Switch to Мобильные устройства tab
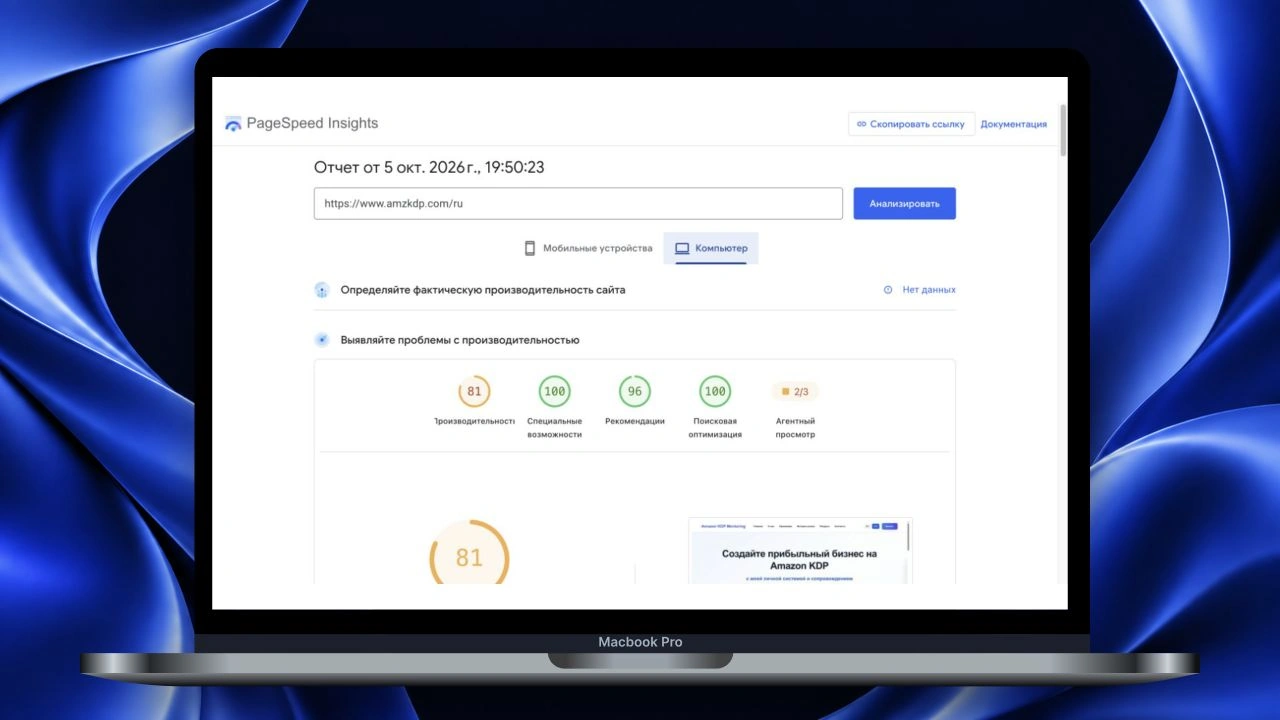This screenshot has height=720, width=1280. pyautogui.click(x=589, y=248)
